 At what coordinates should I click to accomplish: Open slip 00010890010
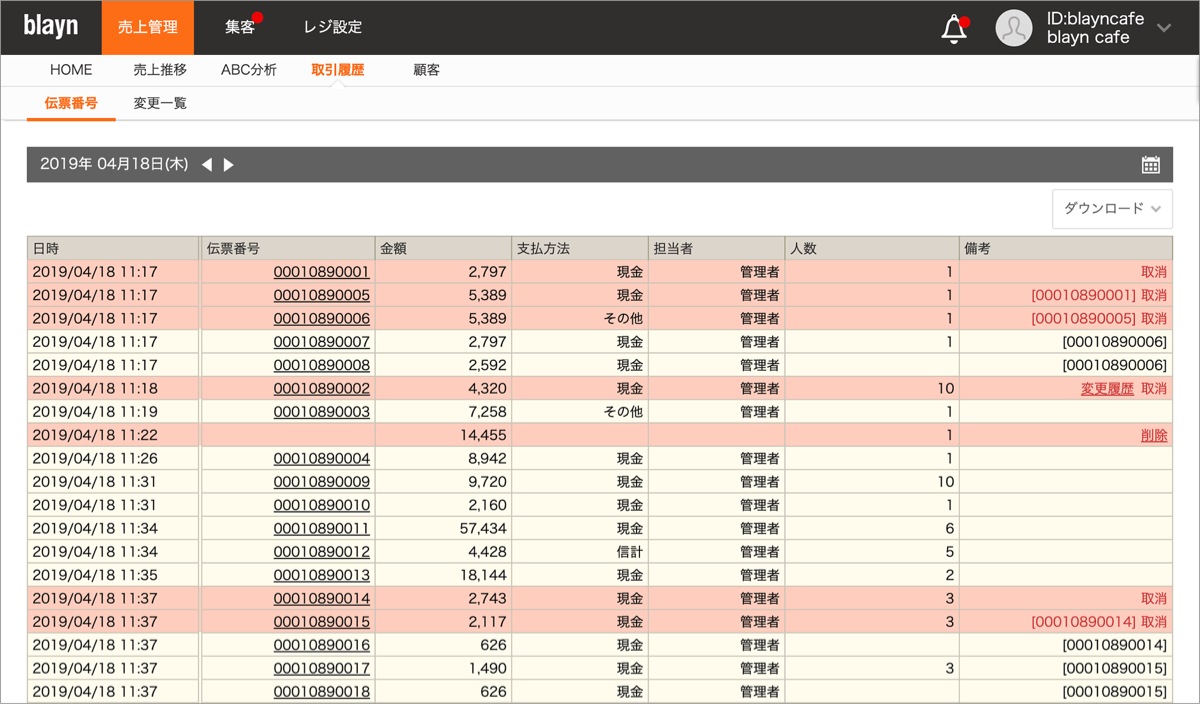(x=321, y=505)
